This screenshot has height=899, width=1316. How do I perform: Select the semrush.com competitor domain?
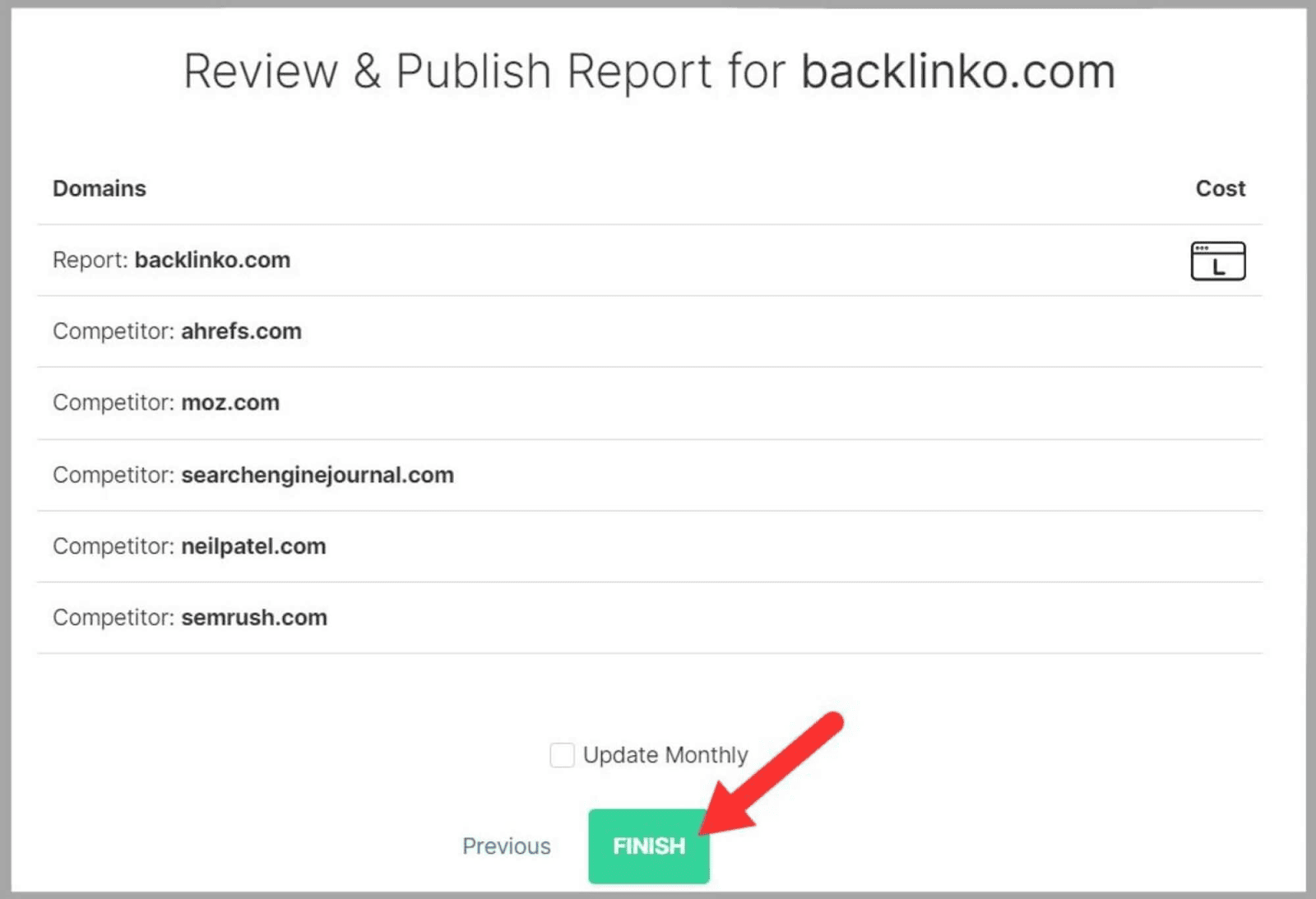pos(254,618)
